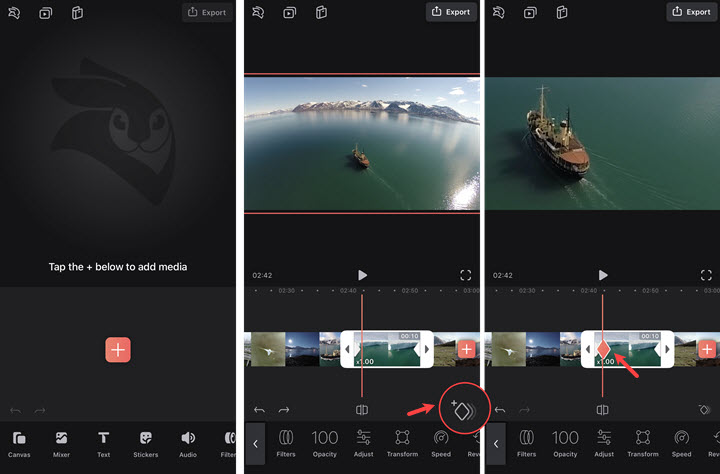720x474 pixels.
Task: Tap red plus add-clip button in middle panel timeline
Action: pyautogui.click(x=466, y=350)
